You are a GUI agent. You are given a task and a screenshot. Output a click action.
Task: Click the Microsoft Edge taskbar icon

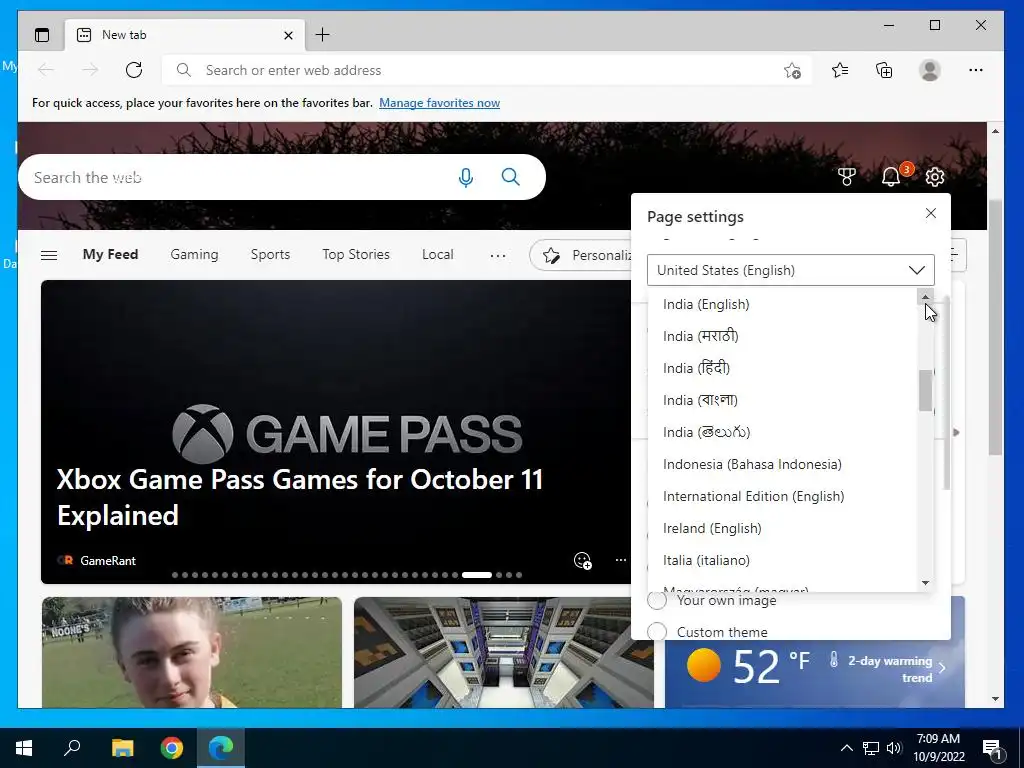pos(221,748)
